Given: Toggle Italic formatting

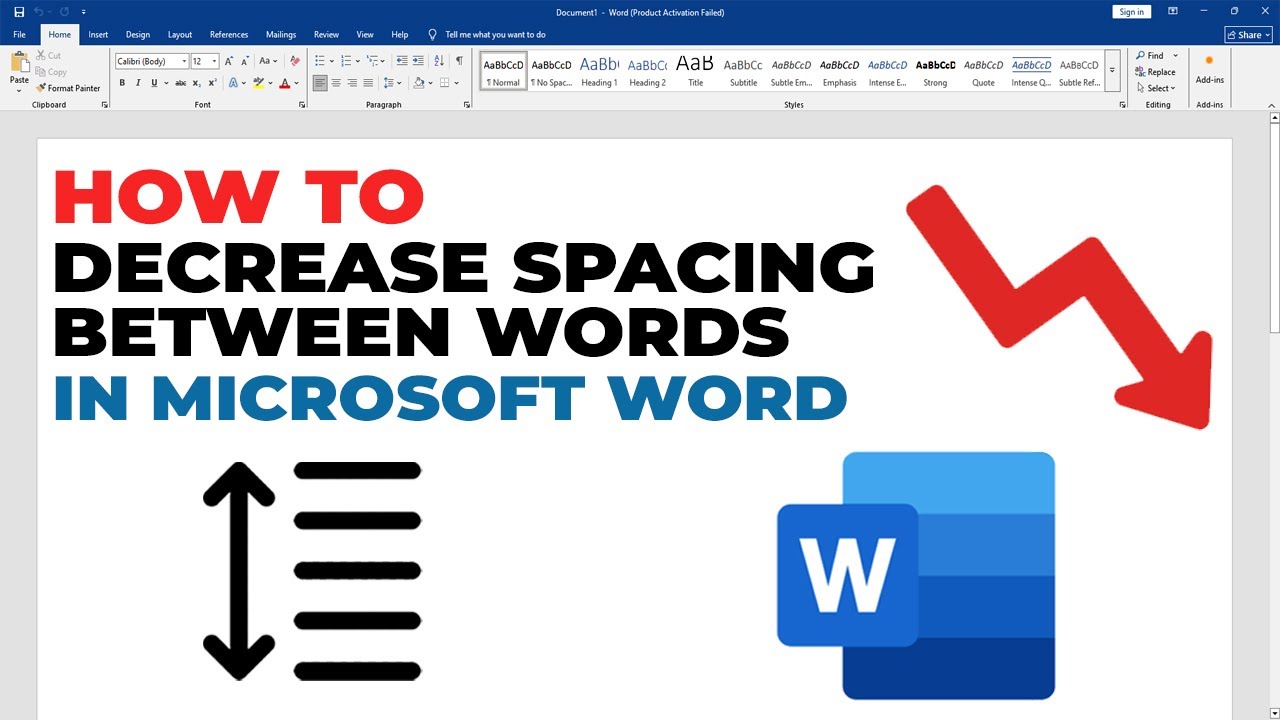Looking at the screenshot, I should pos(137,83).
